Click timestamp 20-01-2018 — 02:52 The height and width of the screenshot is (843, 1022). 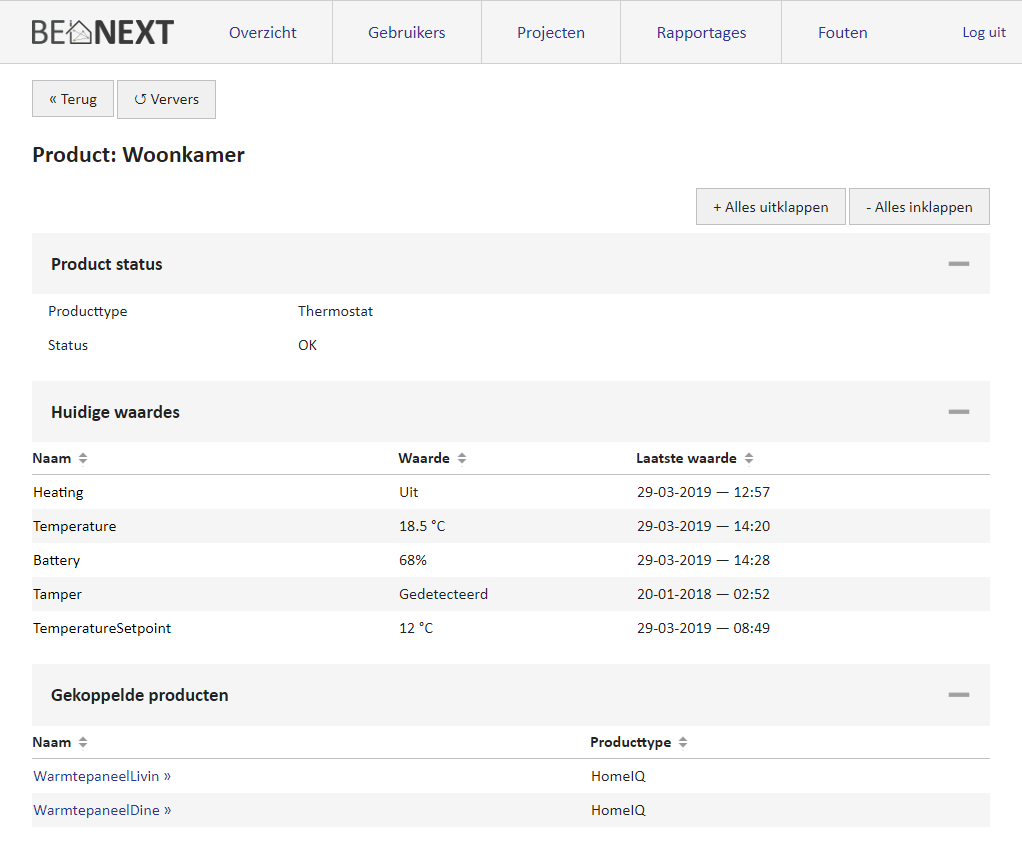703,594
